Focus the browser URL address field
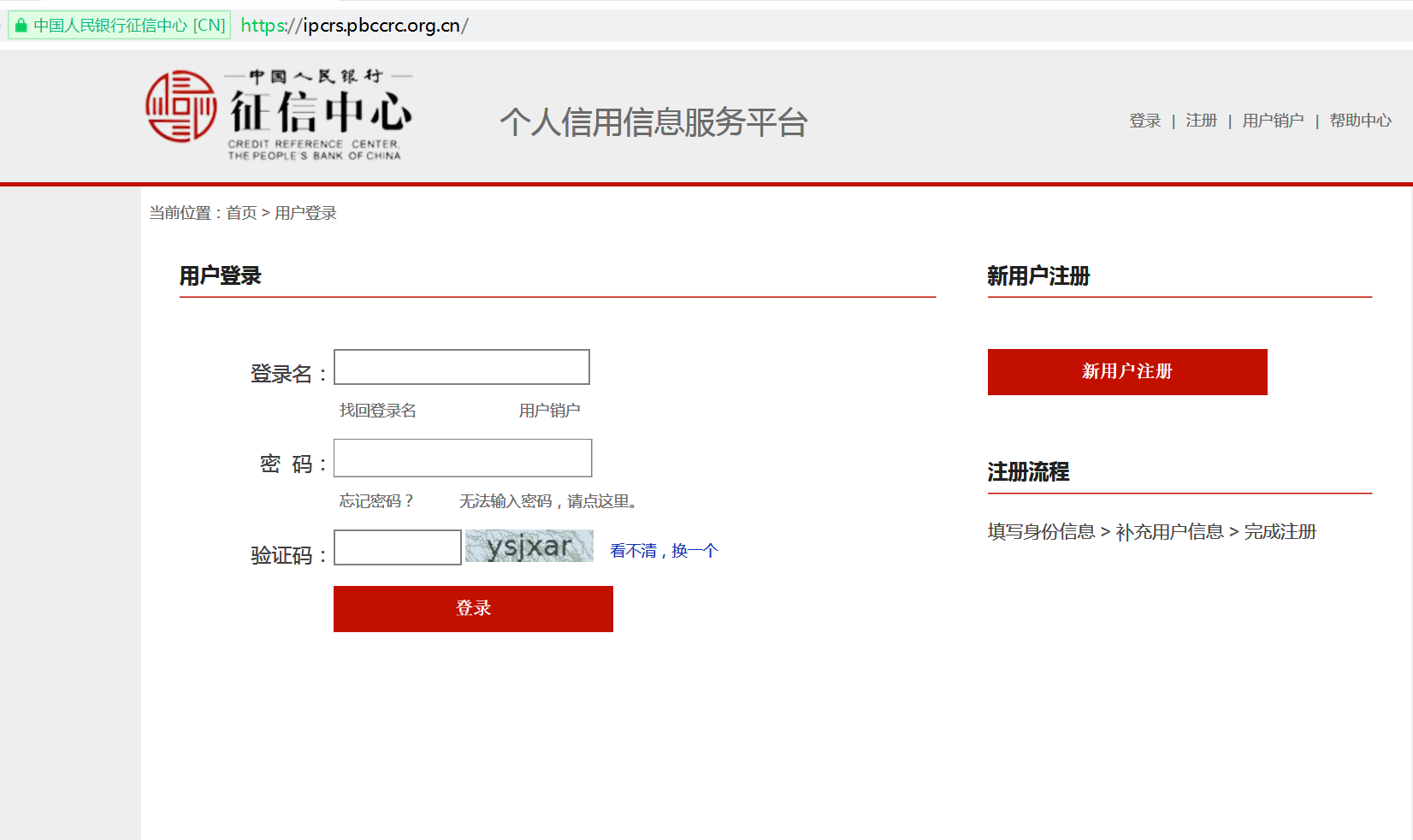 [x=770, y=26]
